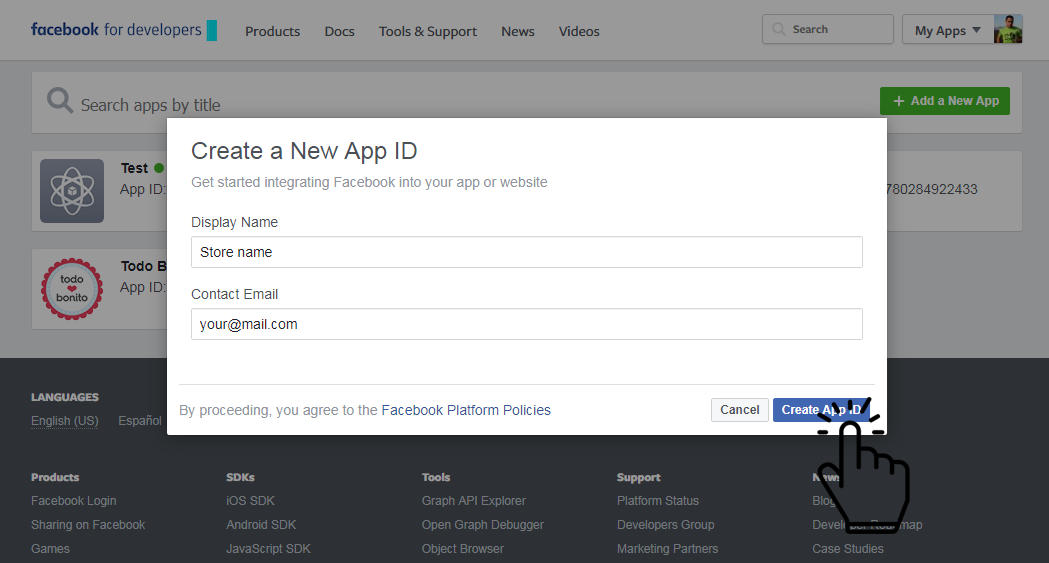Open the Products menu
1049x563 pixels.
coord(272,31)
